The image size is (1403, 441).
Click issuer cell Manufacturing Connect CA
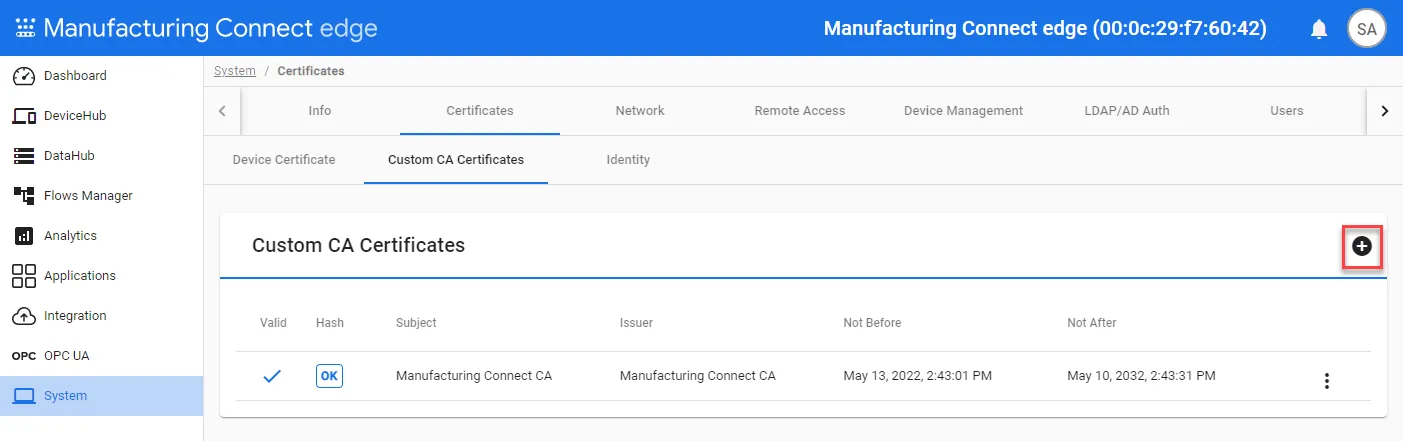[698, 377]
